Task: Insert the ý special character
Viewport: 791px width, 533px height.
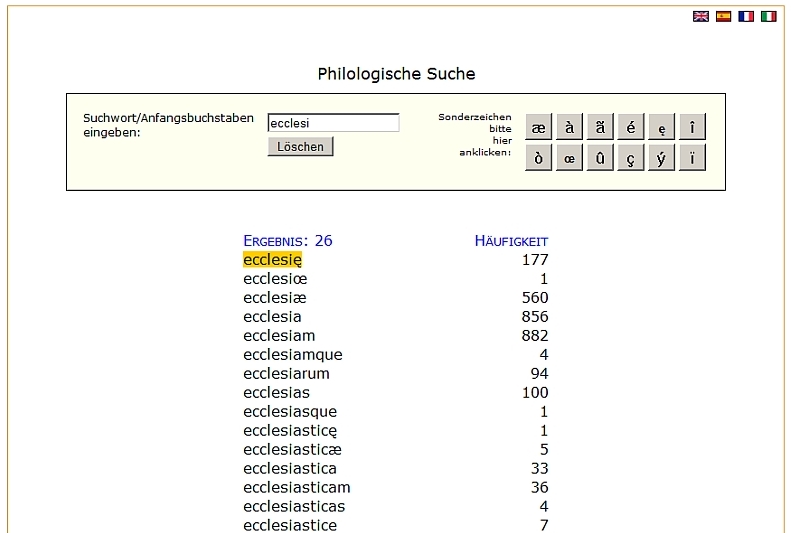Action: 661,158
